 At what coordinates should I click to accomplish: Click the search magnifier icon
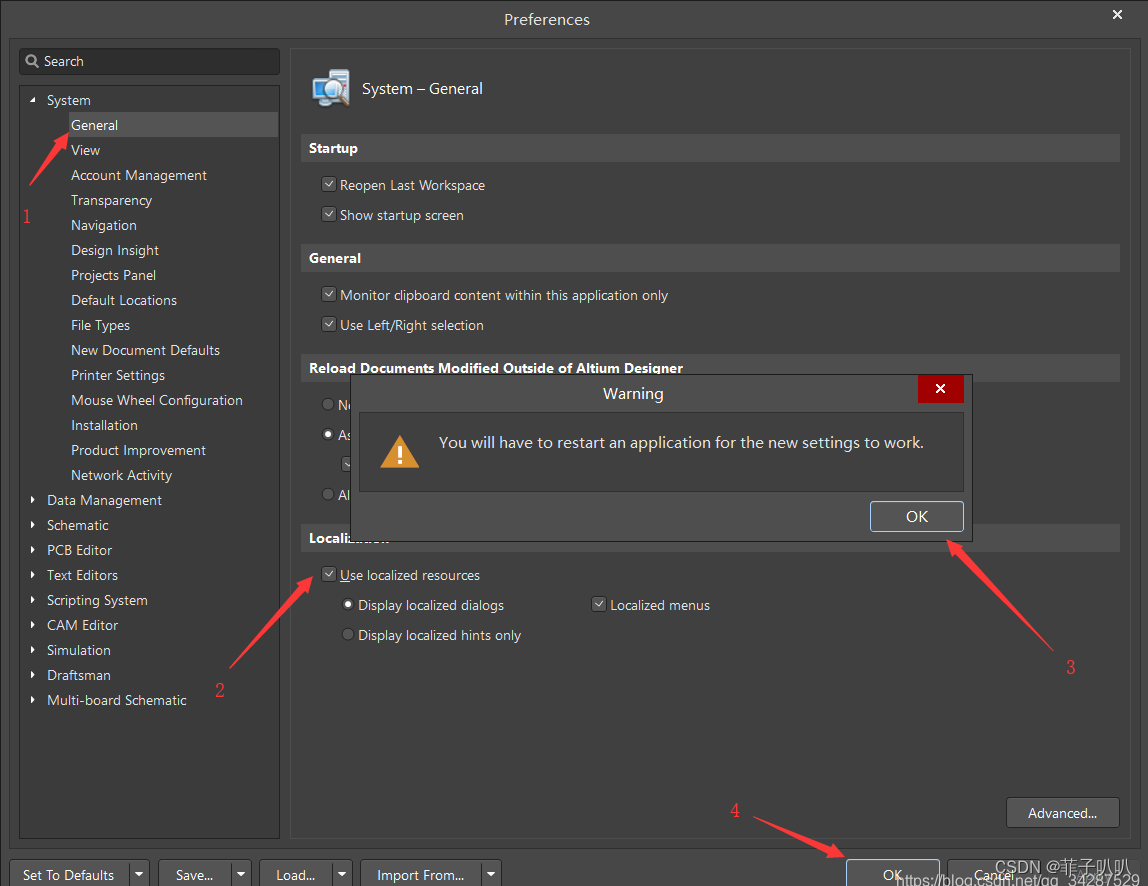tap(31, 62)
